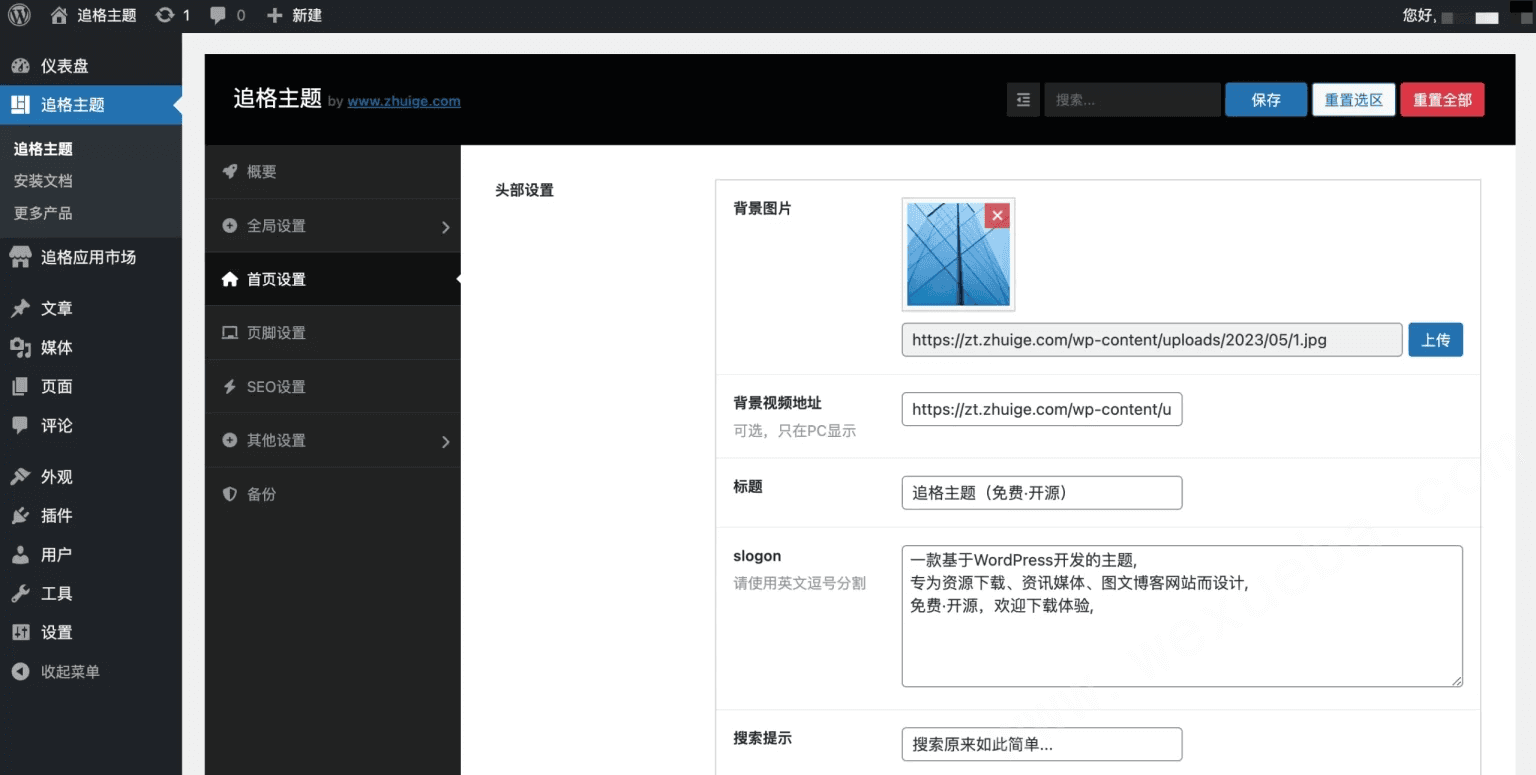The image size is (1536, 775).
Task: Open the 概要 tab
Action: (x=333, y=171)
